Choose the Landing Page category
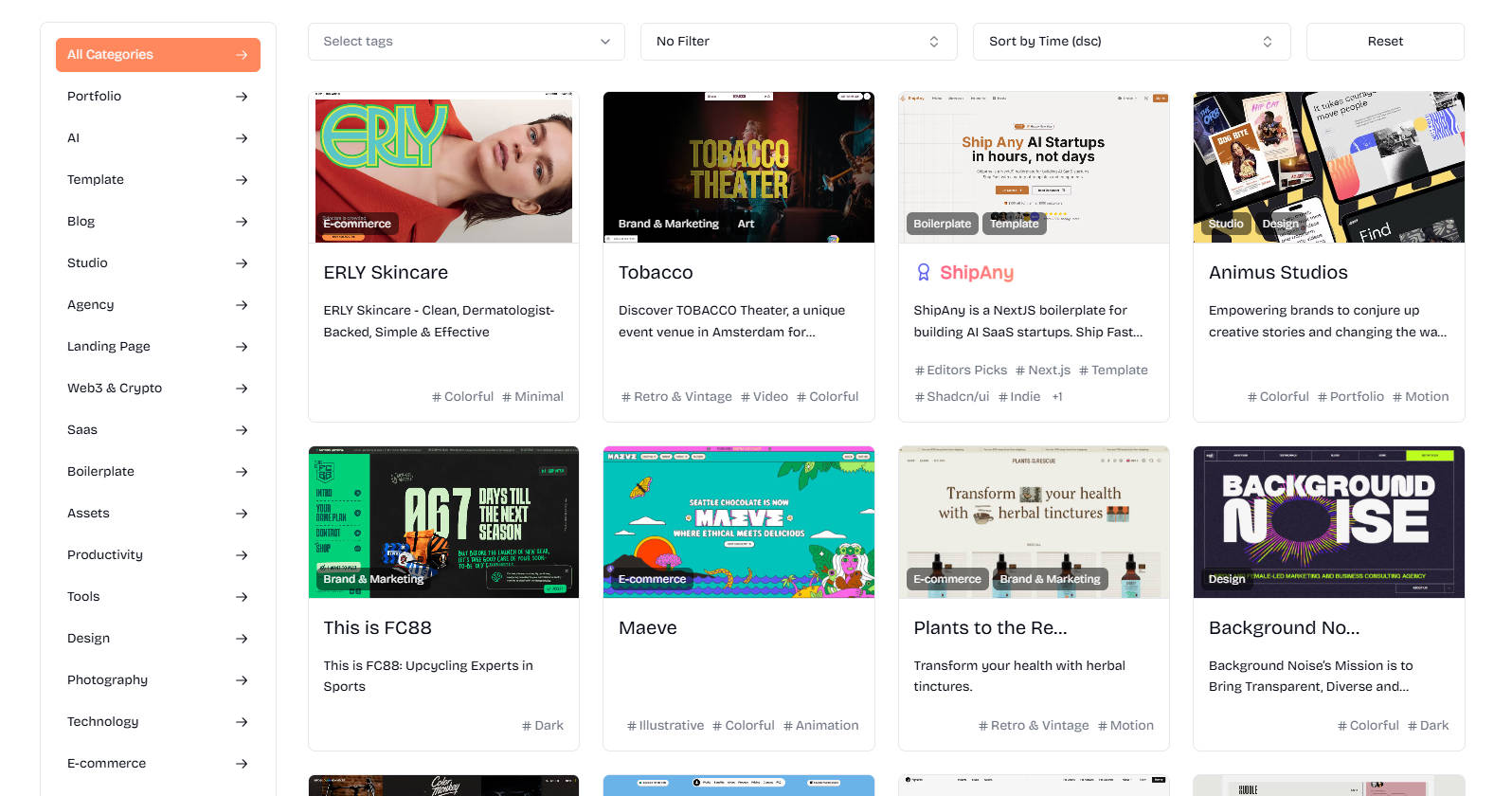1512x796 pixels. 109,347
